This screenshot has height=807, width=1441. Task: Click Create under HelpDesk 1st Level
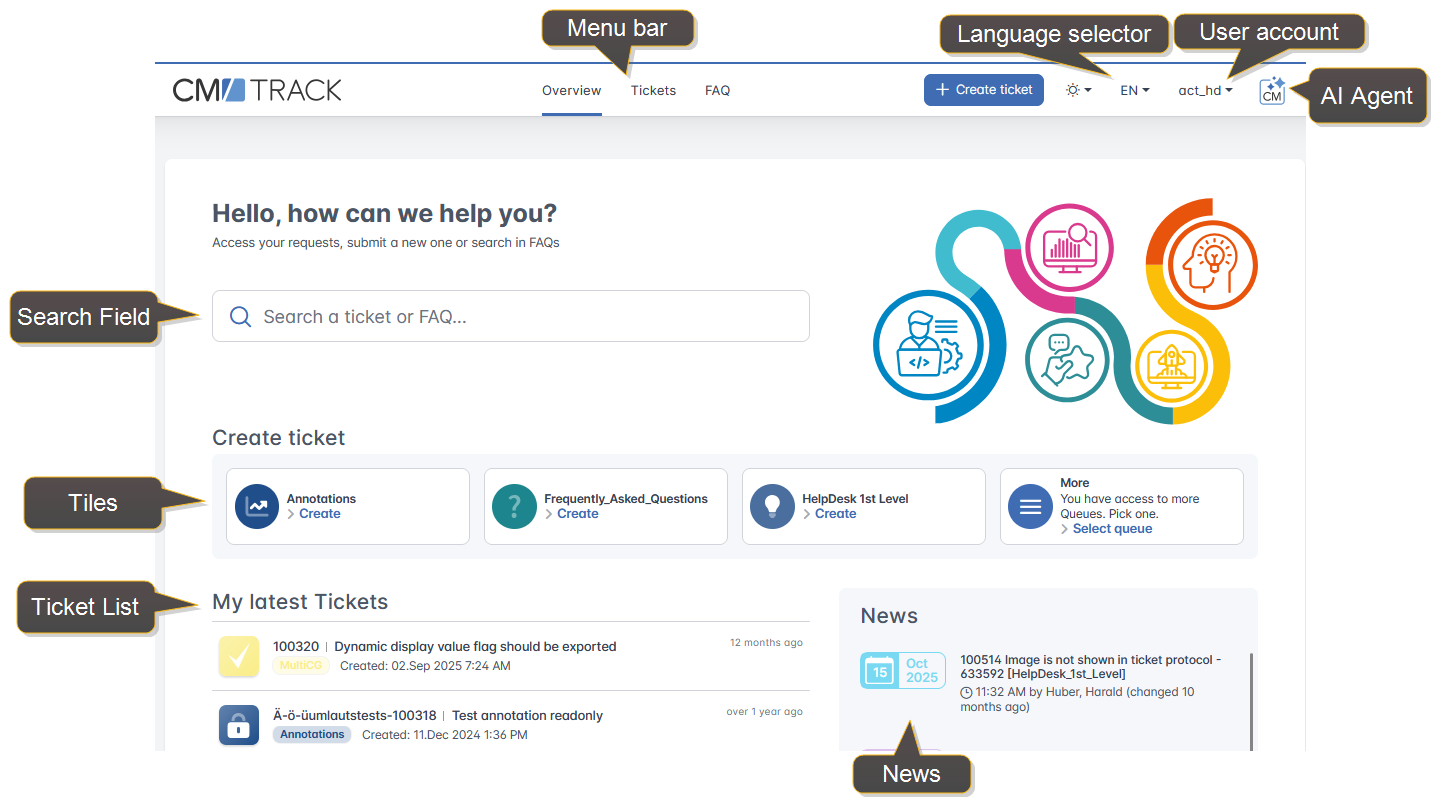click(836, 514)
